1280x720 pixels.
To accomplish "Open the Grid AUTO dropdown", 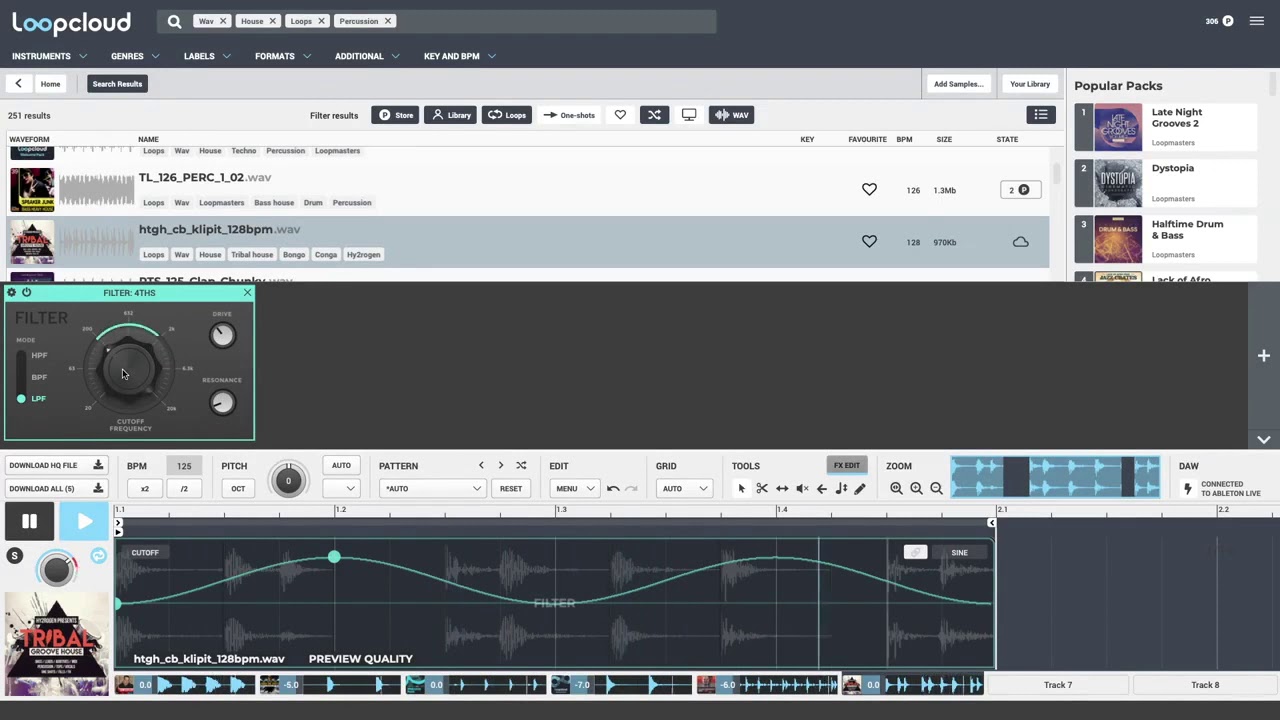I will tap(684, 489).
